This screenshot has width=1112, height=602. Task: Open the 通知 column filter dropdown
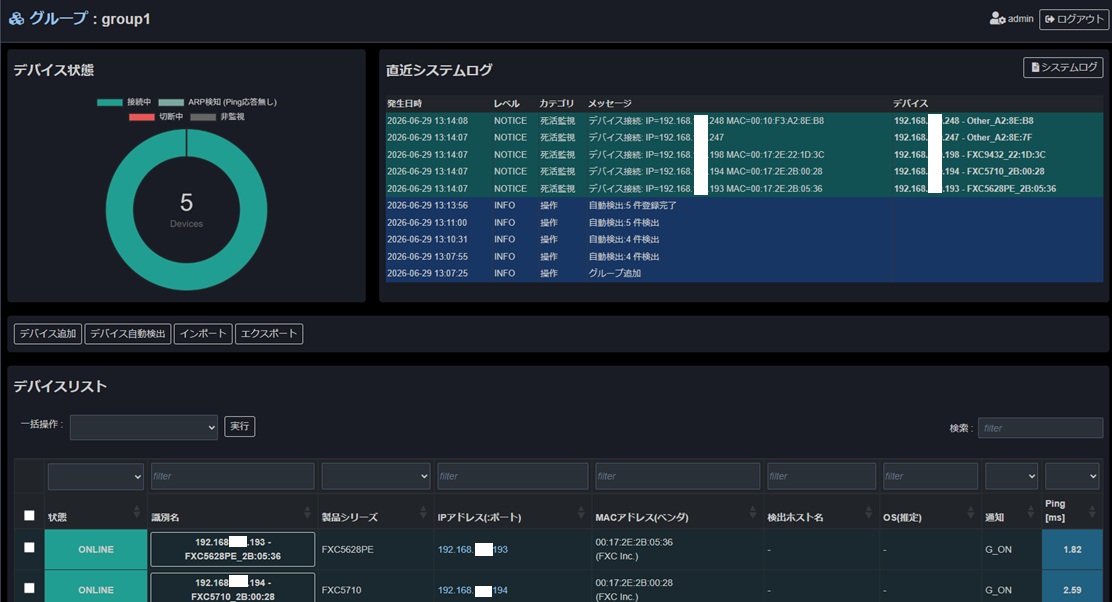point(1011,476)
